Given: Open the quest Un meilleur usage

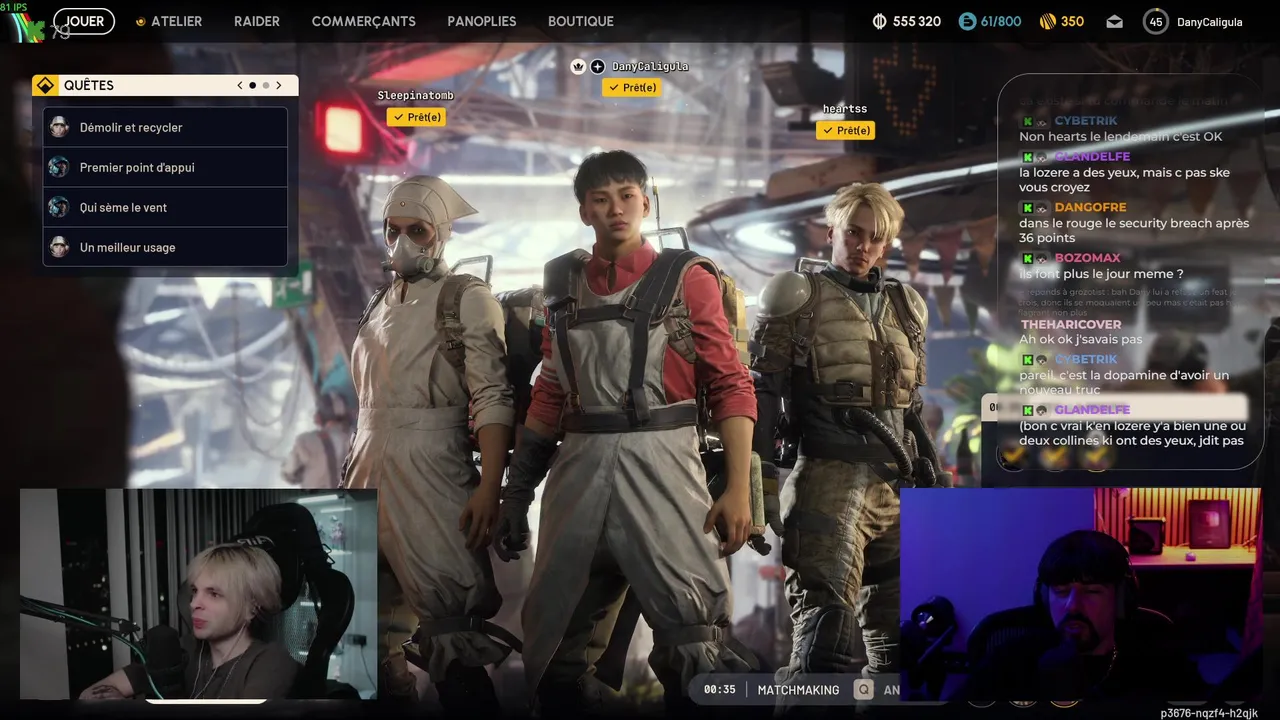Looking at the screenshot, I should (x=165, y=247).
